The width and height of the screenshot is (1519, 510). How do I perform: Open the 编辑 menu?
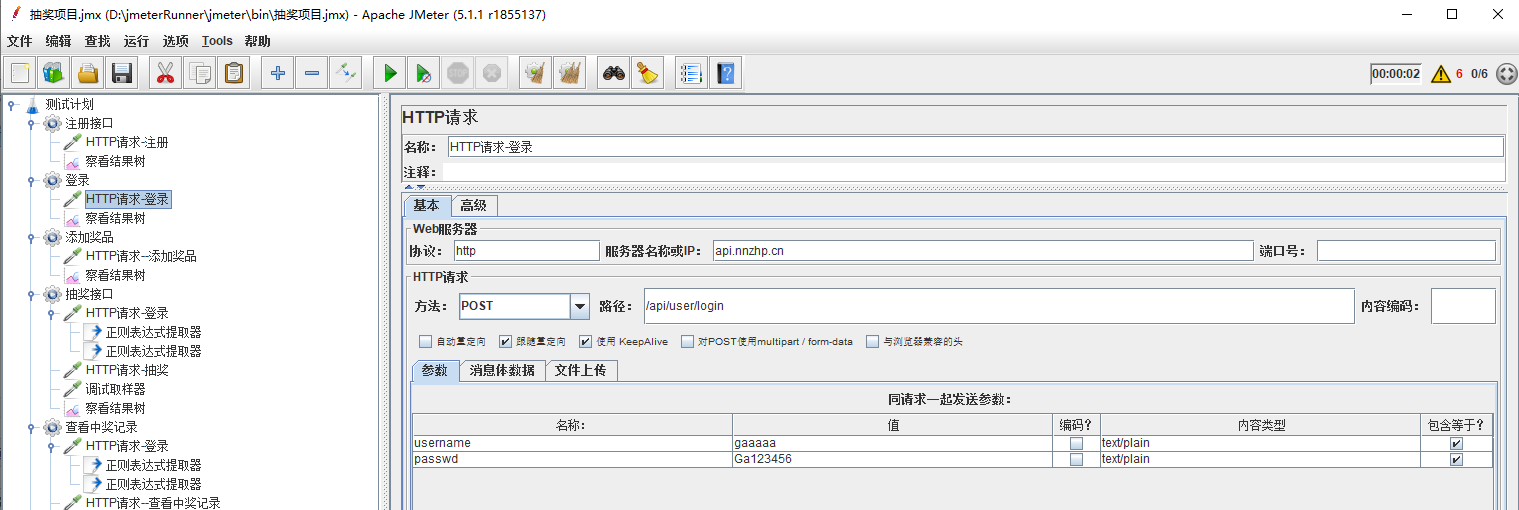point(58,41)
